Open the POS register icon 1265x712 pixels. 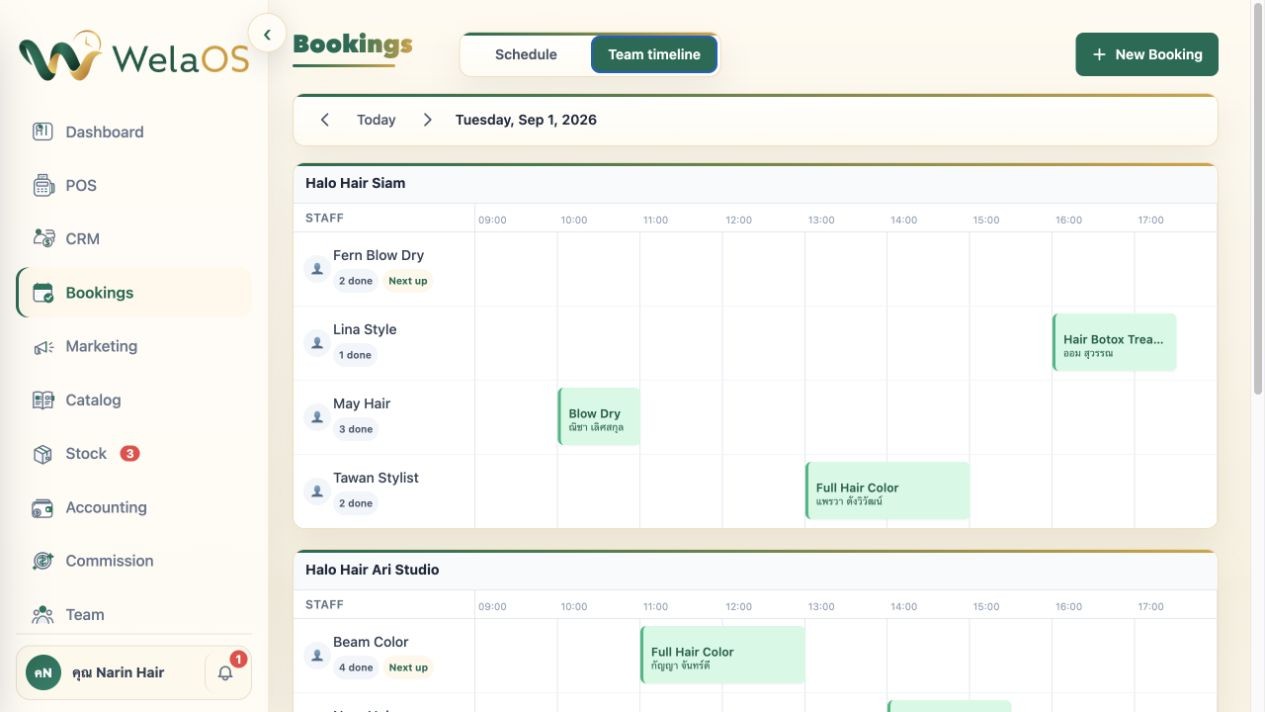click(x=42, y=185)
